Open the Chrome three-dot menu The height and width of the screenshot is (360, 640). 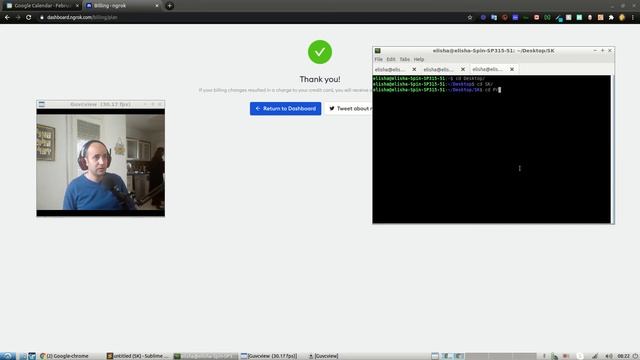point(633,18)
